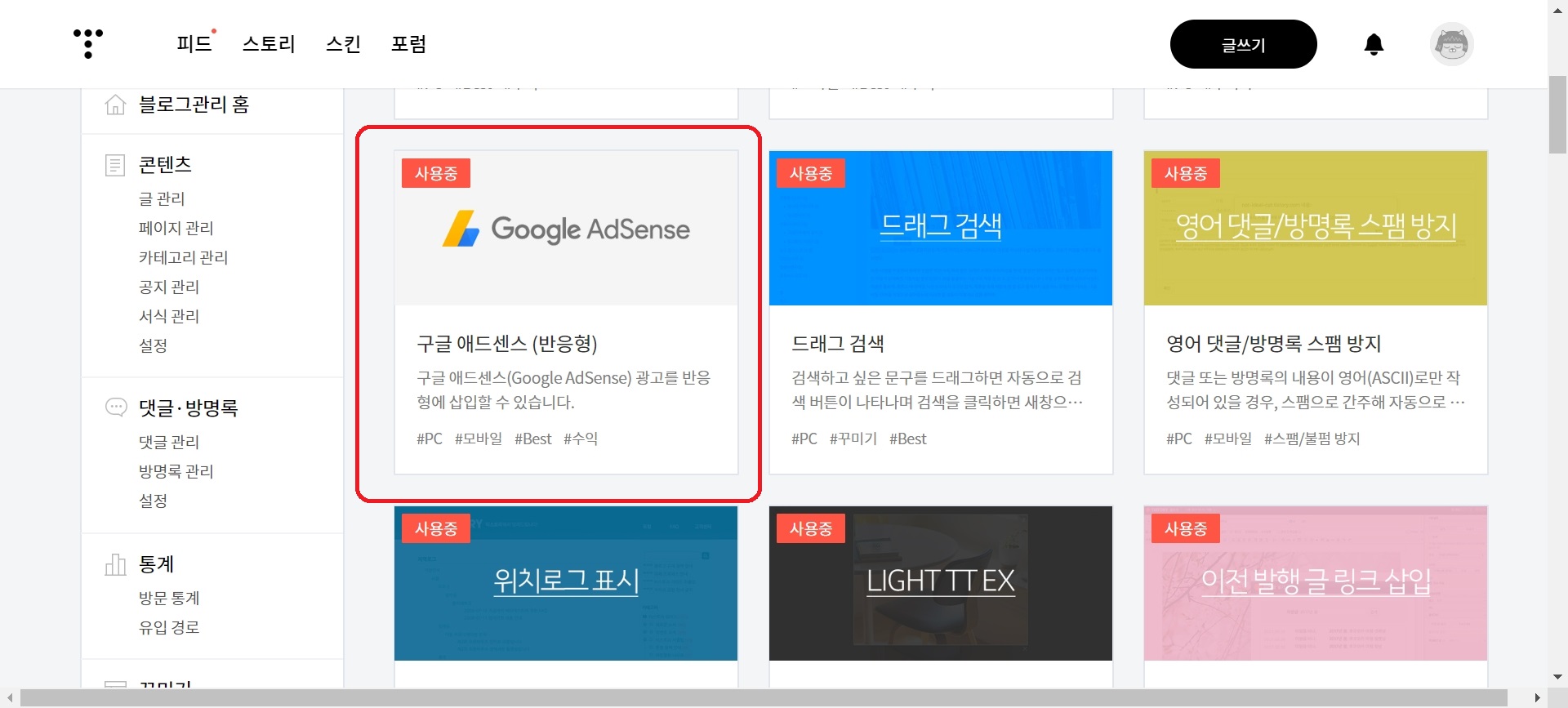Screen dimensions: 1568x708
Task: Click #수익 tag on AdSense card
Action: [581, 439]
